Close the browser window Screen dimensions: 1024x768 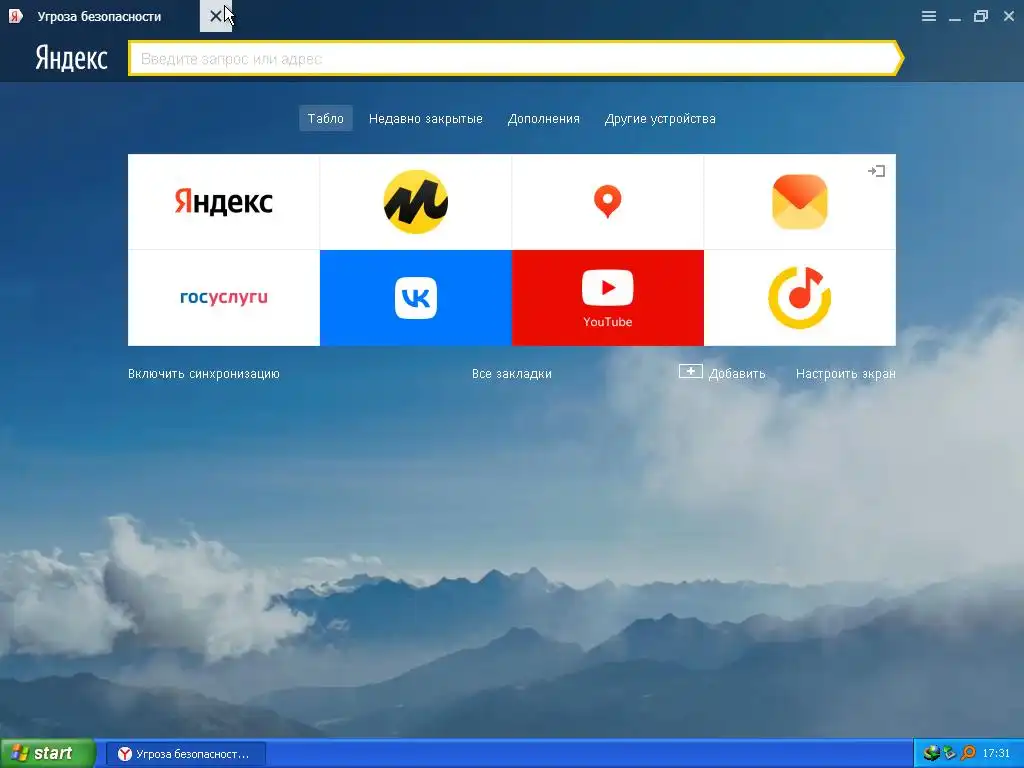[x=1009, y=16]
